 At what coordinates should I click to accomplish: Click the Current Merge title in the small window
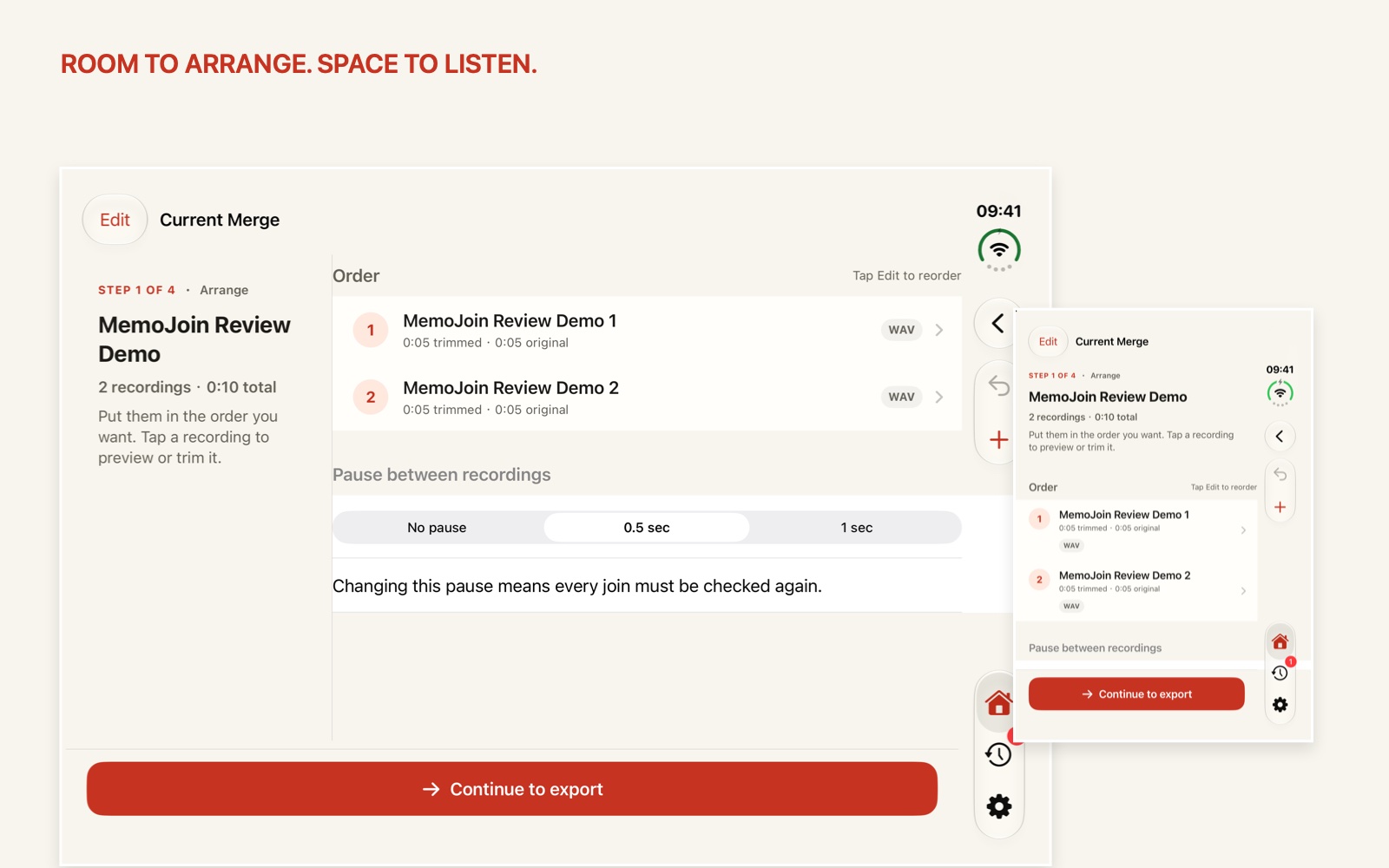1112,341
